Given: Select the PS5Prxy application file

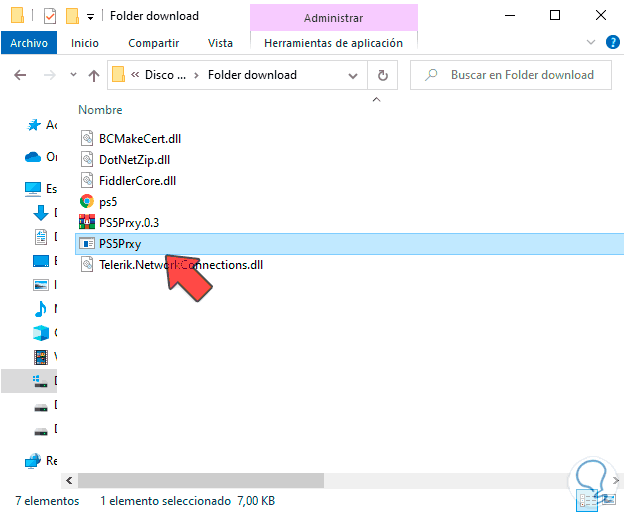Looking at the screenshot, I should pyautogui.click(x=349, y=244).
